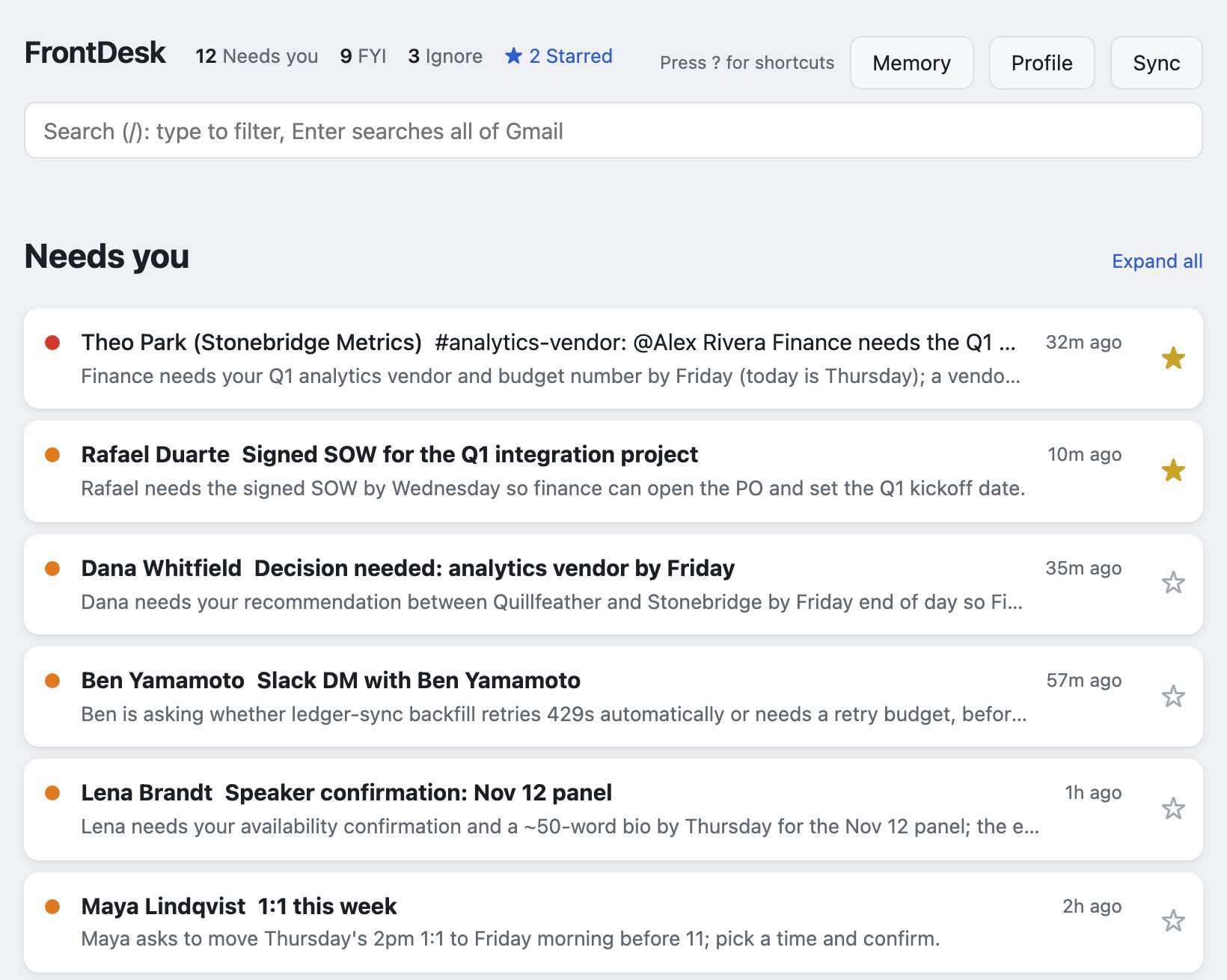
Task: Click summary 'Maya asks to move Thursday's 2pm'
Action: point(510,939)
